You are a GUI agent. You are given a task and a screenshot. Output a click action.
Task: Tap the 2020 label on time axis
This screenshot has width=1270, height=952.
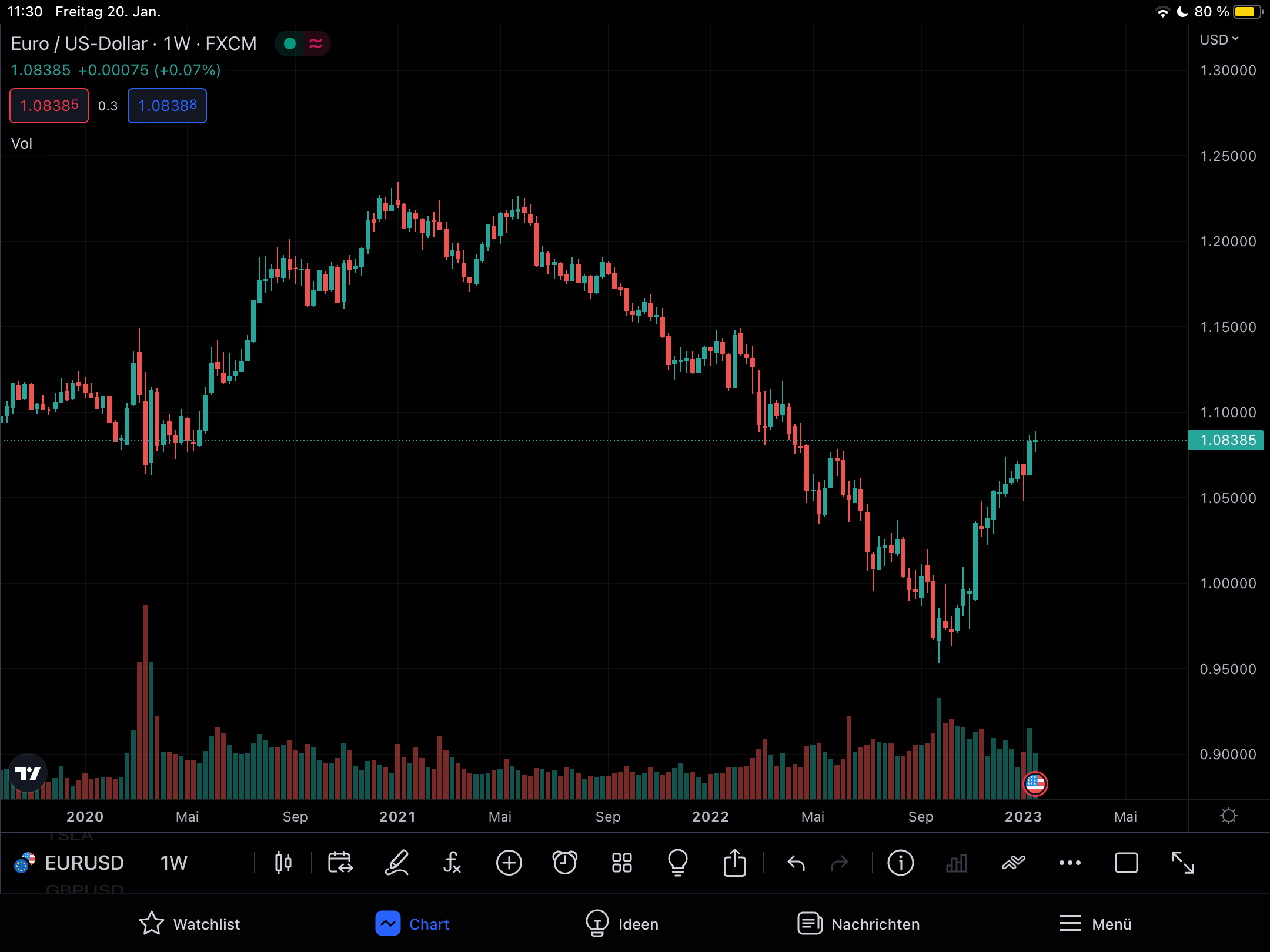(x=85, y=816)
